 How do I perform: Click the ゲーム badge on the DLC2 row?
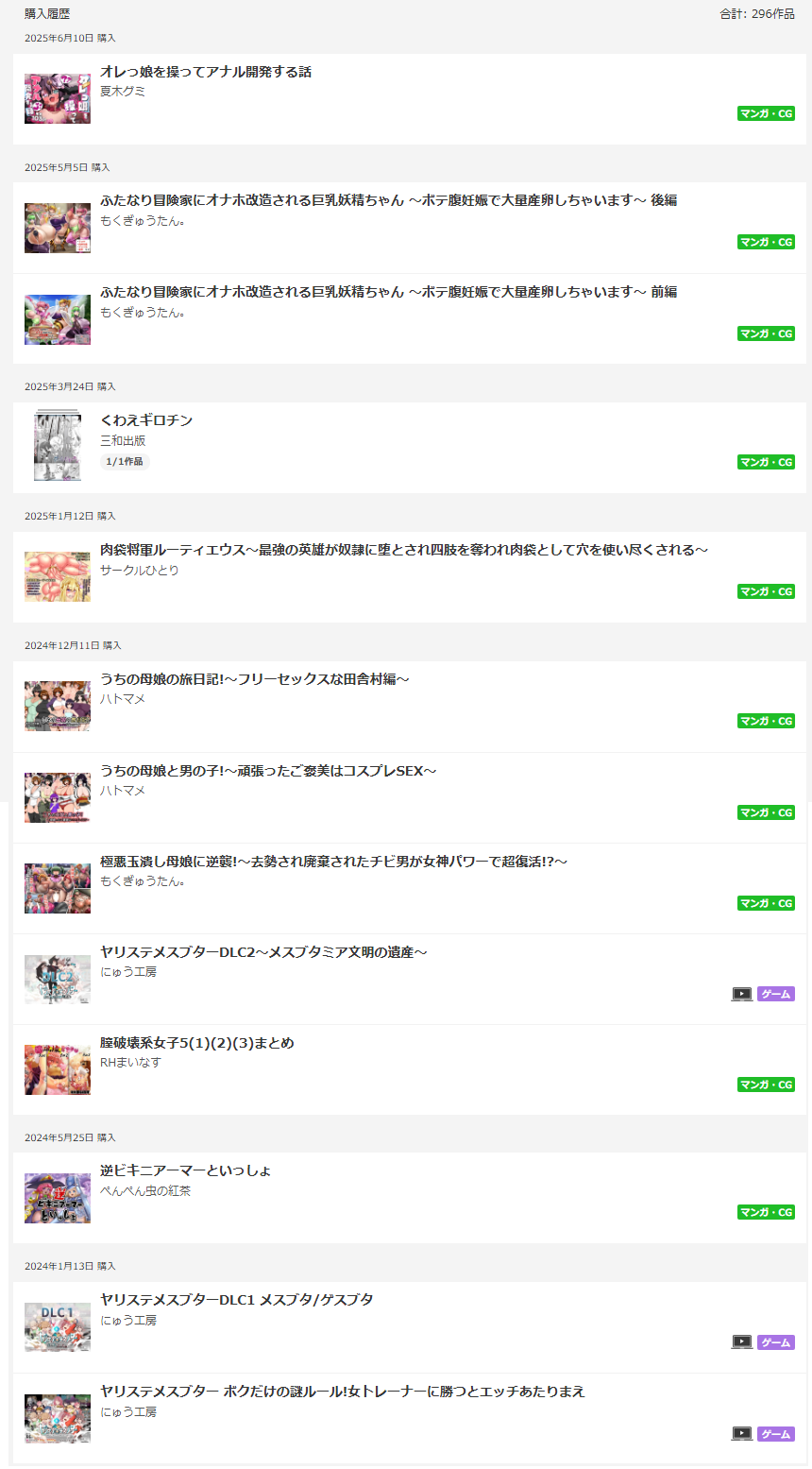coord(776,994)
